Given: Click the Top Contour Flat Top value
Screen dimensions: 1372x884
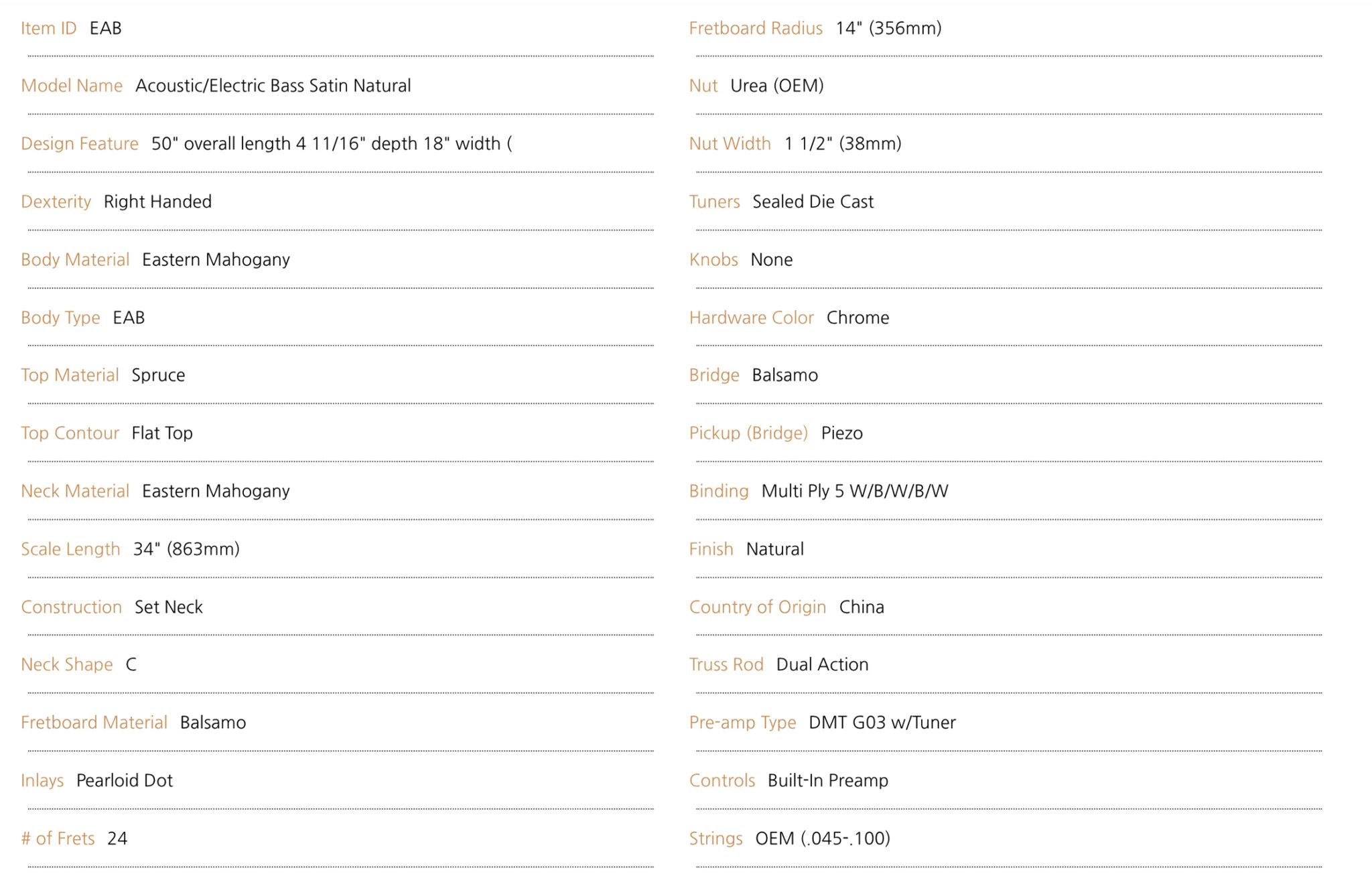Looking at the screenshot, I should point(162,433).
